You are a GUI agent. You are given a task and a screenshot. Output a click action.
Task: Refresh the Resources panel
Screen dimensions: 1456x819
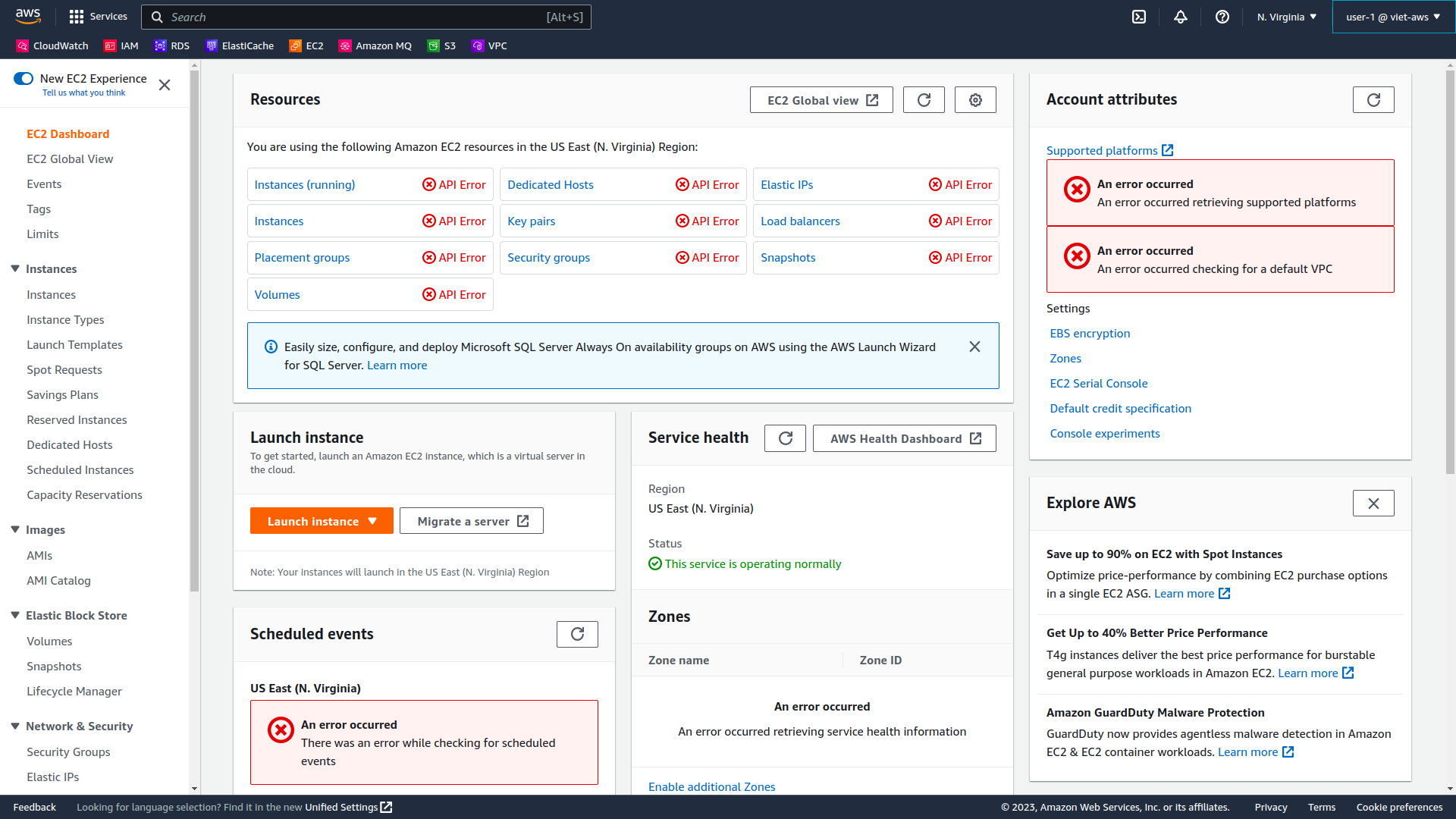[x=924, y=100]
